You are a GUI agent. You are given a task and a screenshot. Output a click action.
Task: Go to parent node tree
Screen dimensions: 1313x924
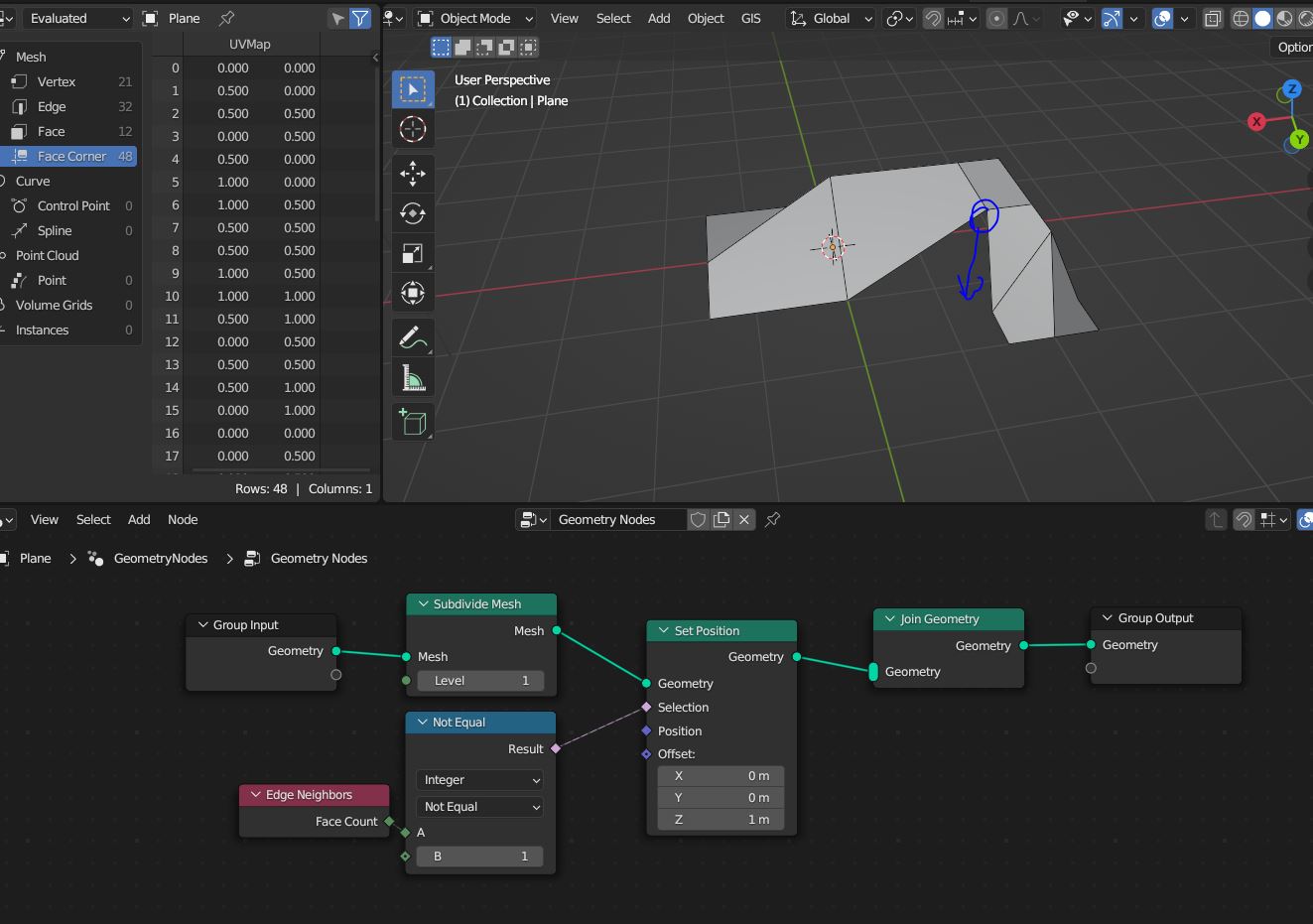tap(1216, 519)
